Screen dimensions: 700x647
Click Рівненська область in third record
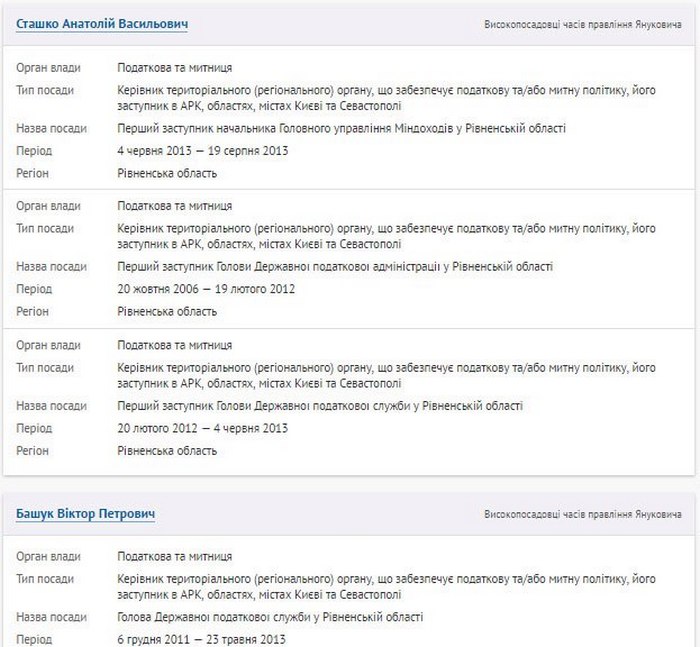coord(167,451)
